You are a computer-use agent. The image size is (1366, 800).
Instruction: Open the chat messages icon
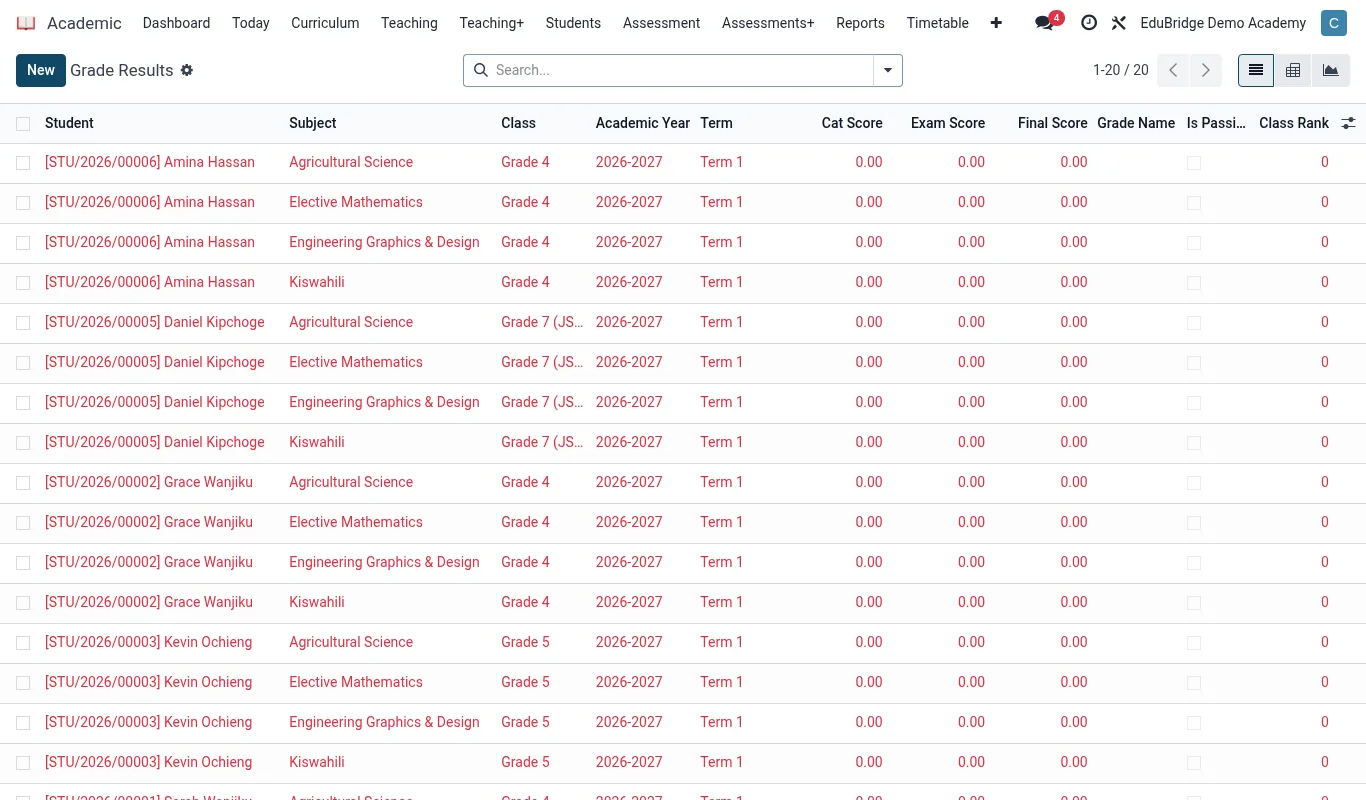[x=1045, y=23]
